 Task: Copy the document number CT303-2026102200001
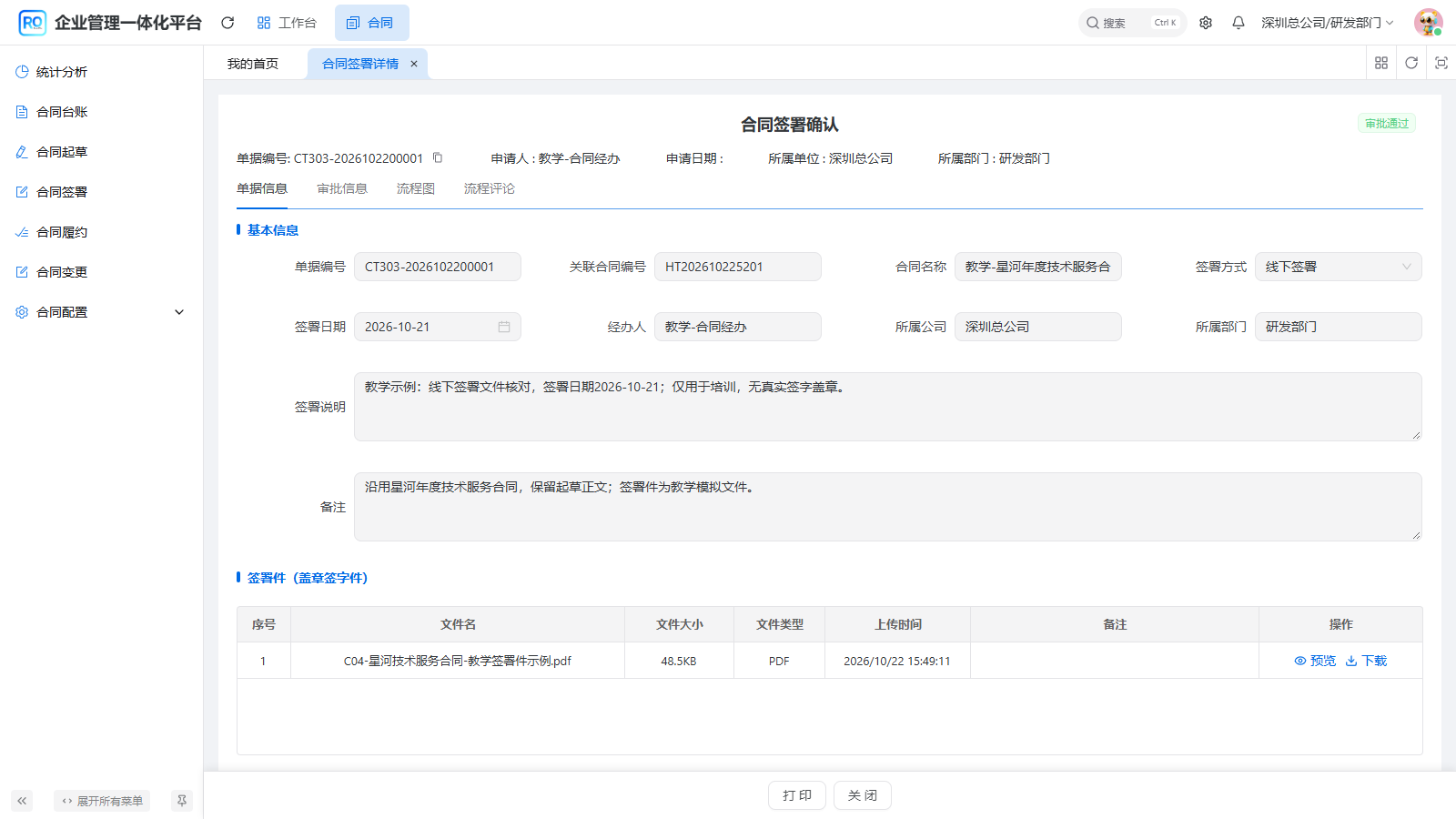point(438,157)
